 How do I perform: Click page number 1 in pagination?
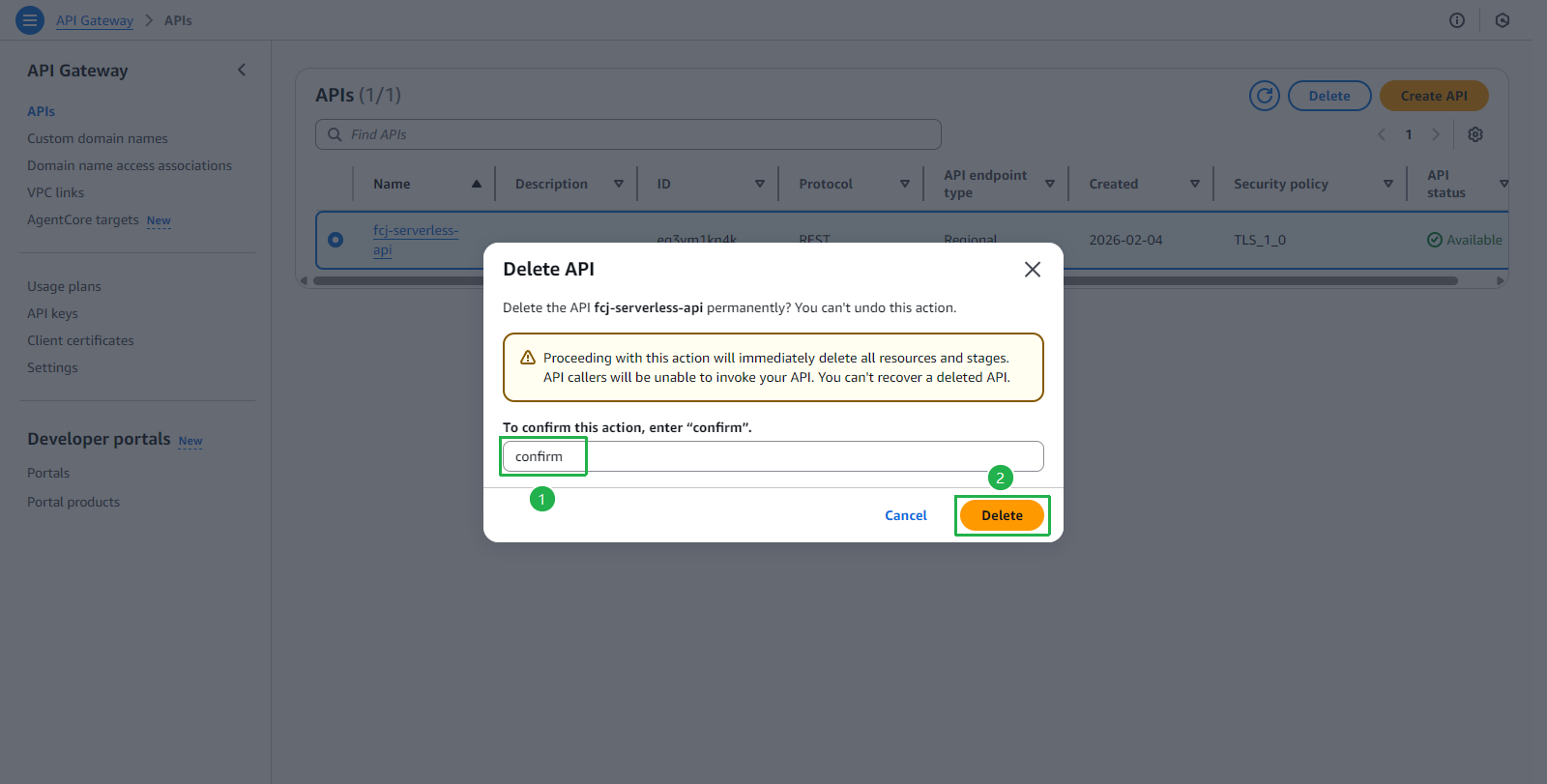coord(1409,134)
